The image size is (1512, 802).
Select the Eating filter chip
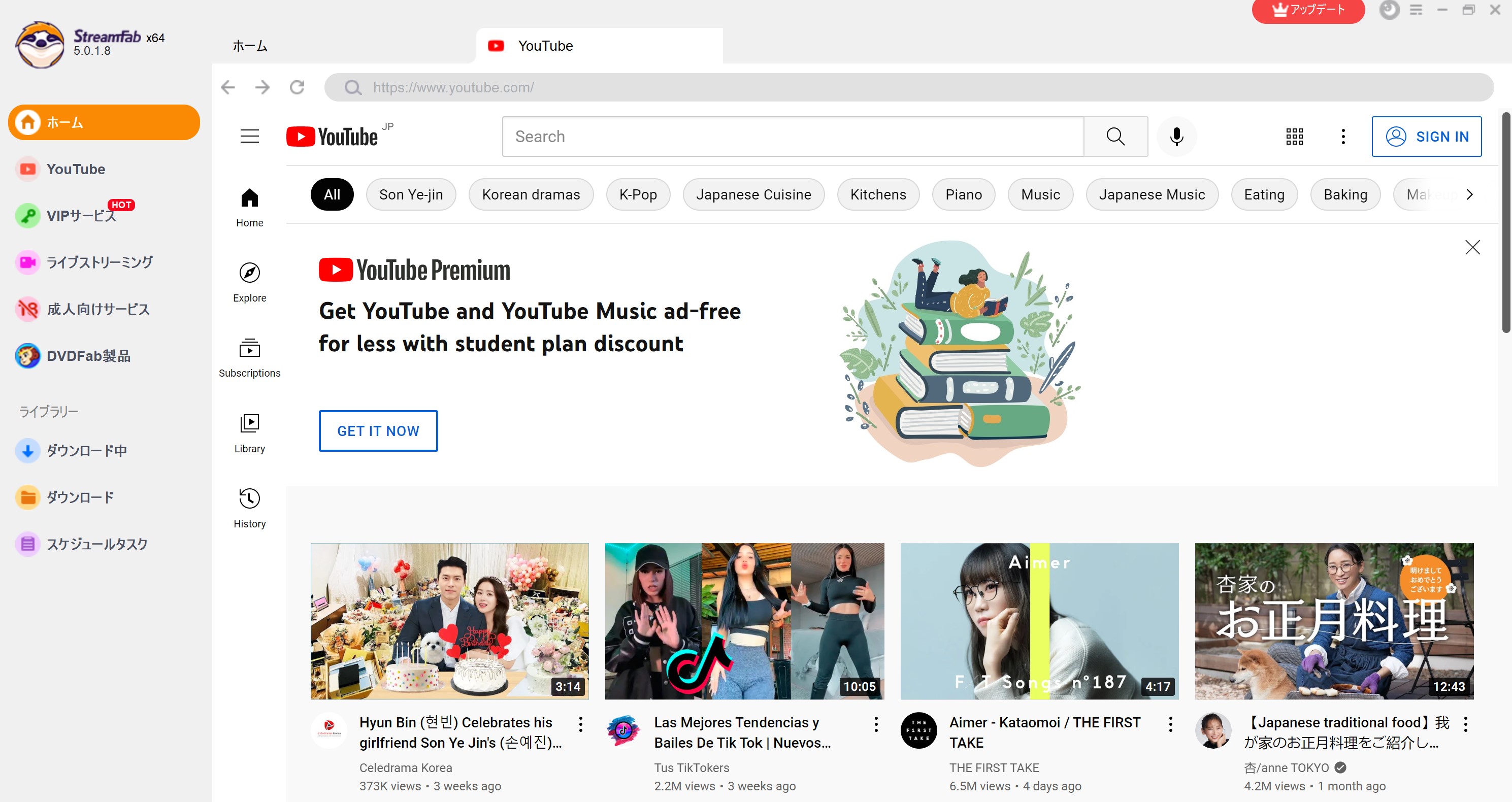point(1264,194)
